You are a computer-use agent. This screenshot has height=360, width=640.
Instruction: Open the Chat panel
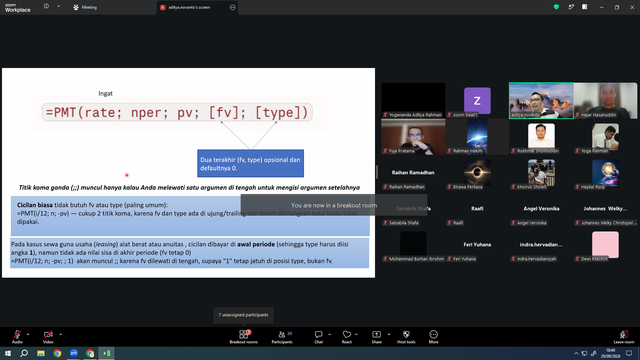point(318,337)
